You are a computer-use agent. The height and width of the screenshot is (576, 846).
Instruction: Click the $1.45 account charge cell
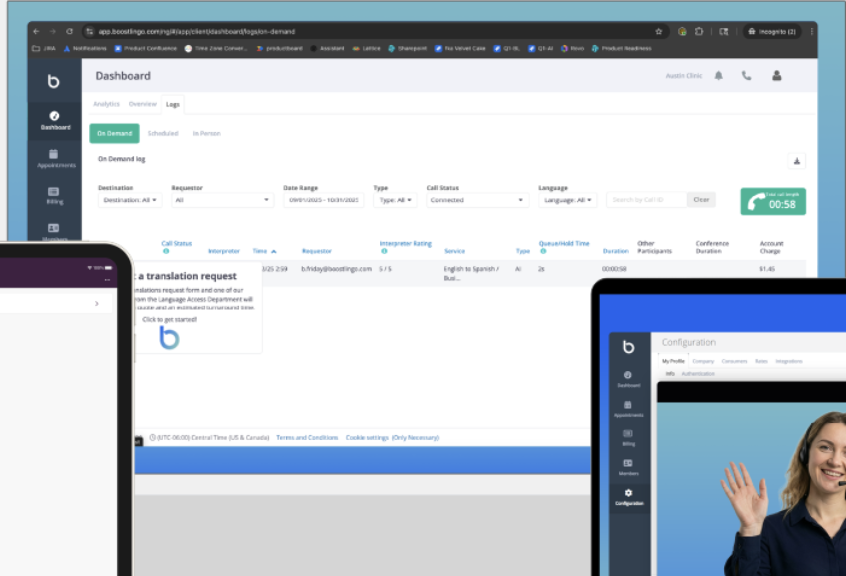click(767, 269)
